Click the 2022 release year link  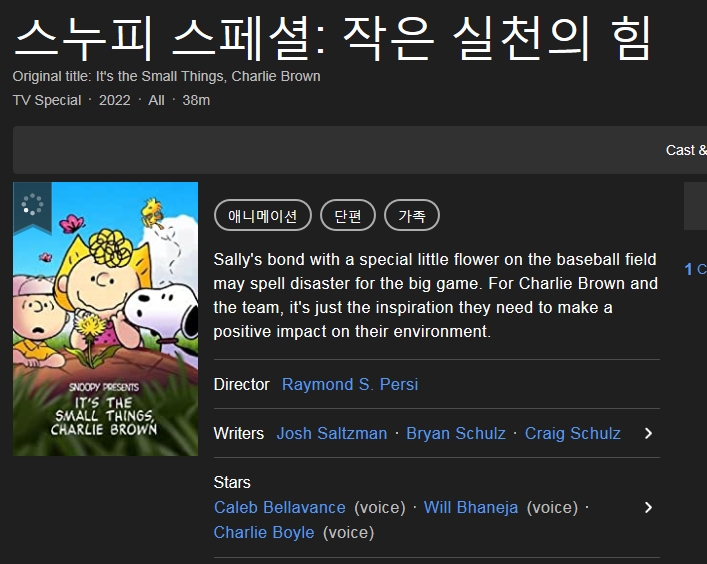pyautogui.click(x=115, y=100)
